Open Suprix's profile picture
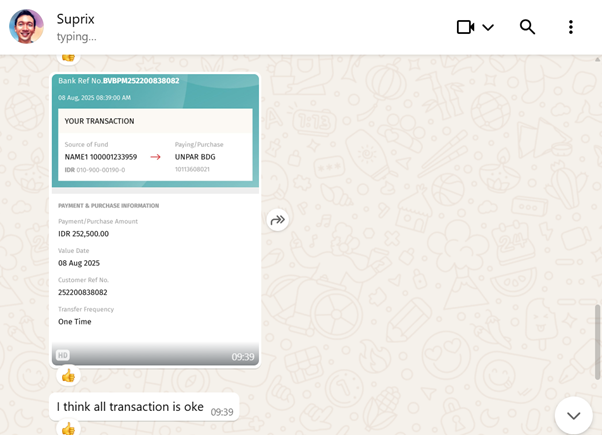The image size is (602, 435). tap(26, 26)
